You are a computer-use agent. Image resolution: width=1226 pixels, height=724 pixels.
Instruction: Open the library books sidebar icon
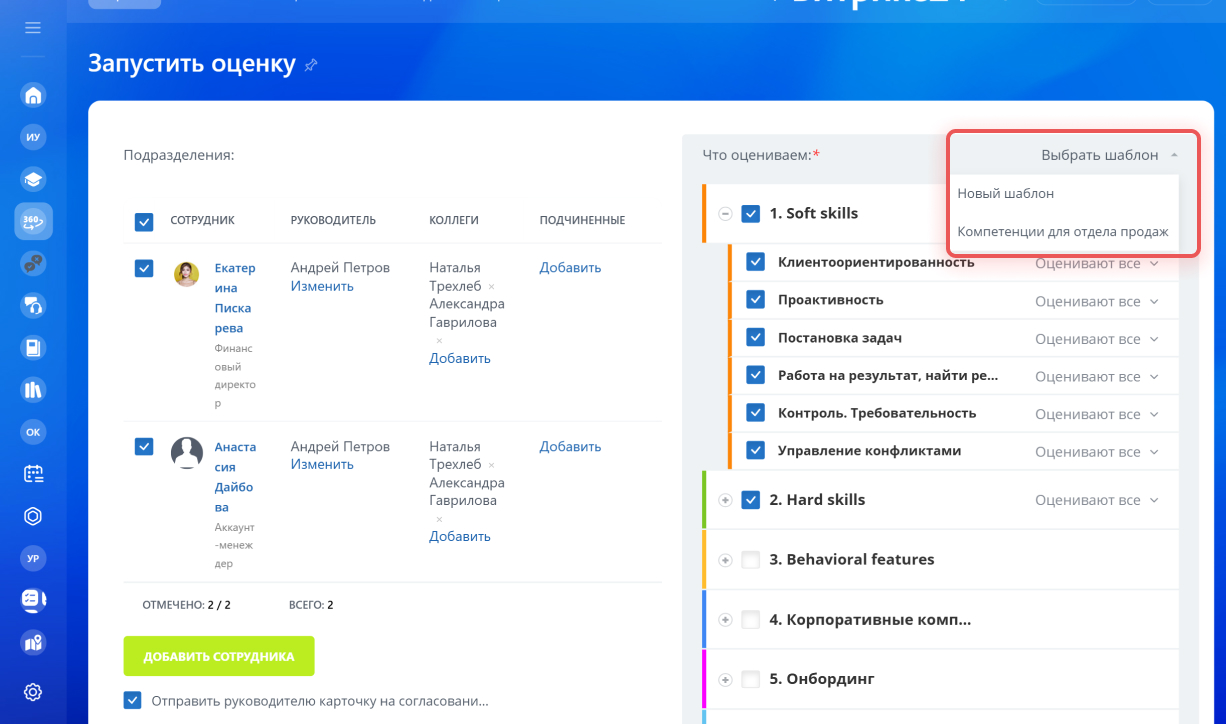[x=33, y=390]
